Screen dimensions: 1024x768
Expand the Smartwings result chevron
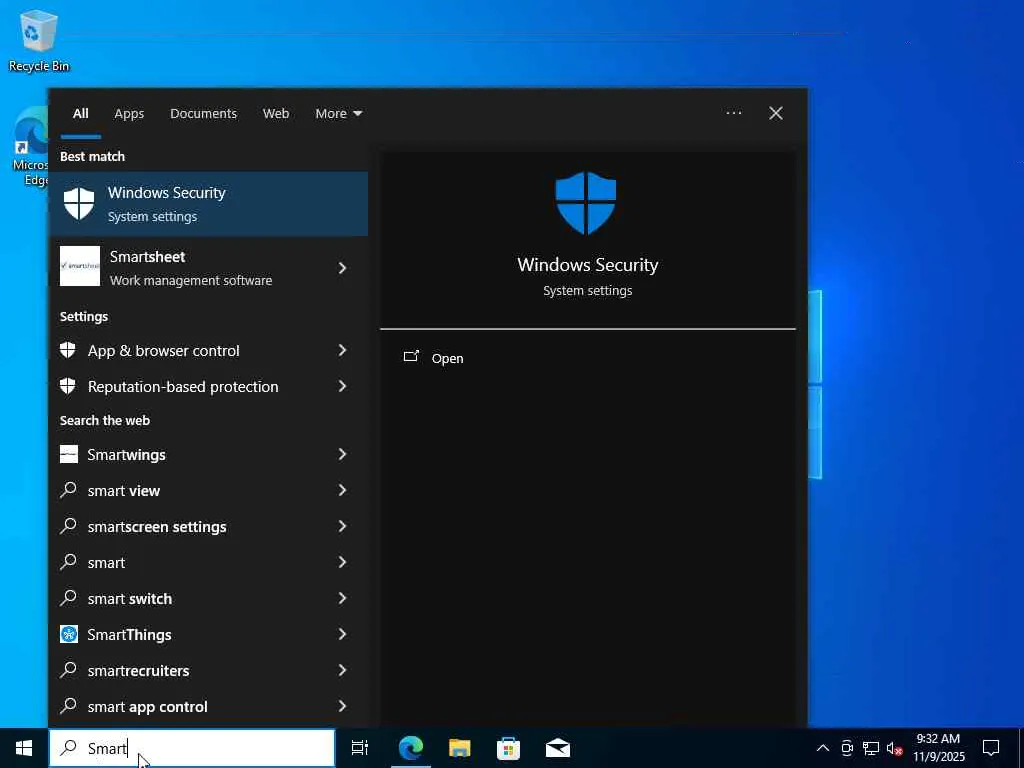(x=342, y=454)
